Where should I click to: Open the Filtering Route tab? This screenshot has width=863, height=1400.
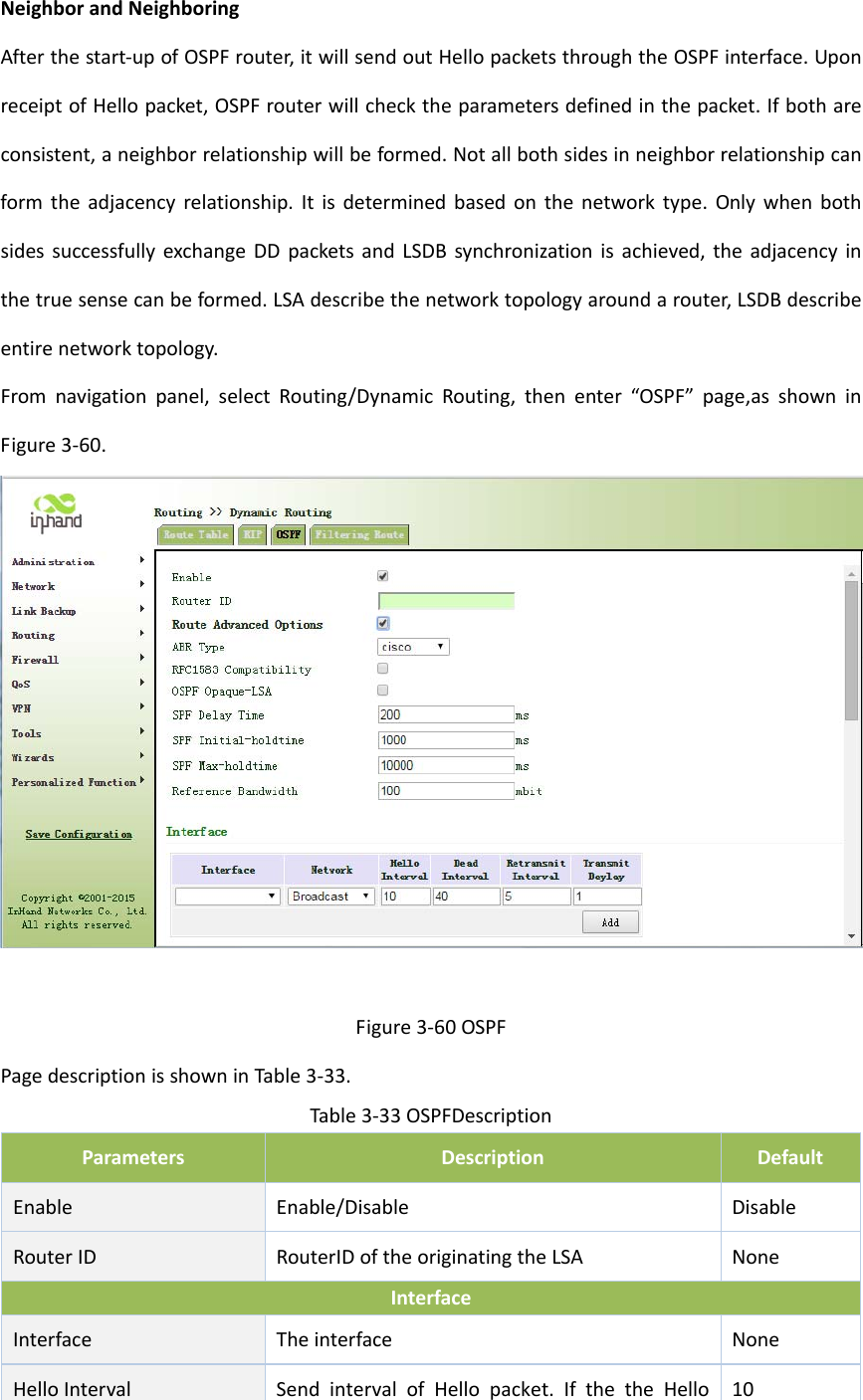pyautogui.click(x=359, y=534)
